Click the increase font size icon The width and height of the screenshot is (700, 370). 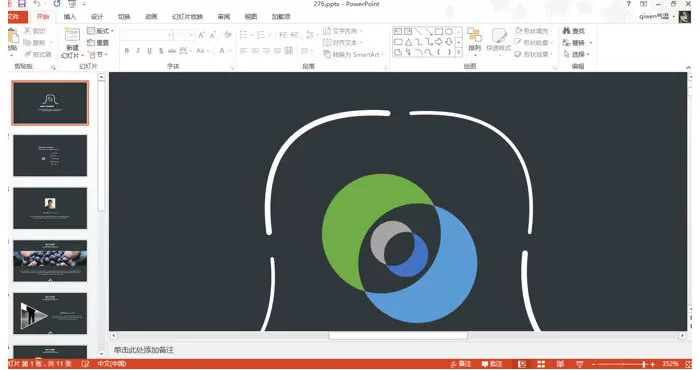tap(201, 35)
